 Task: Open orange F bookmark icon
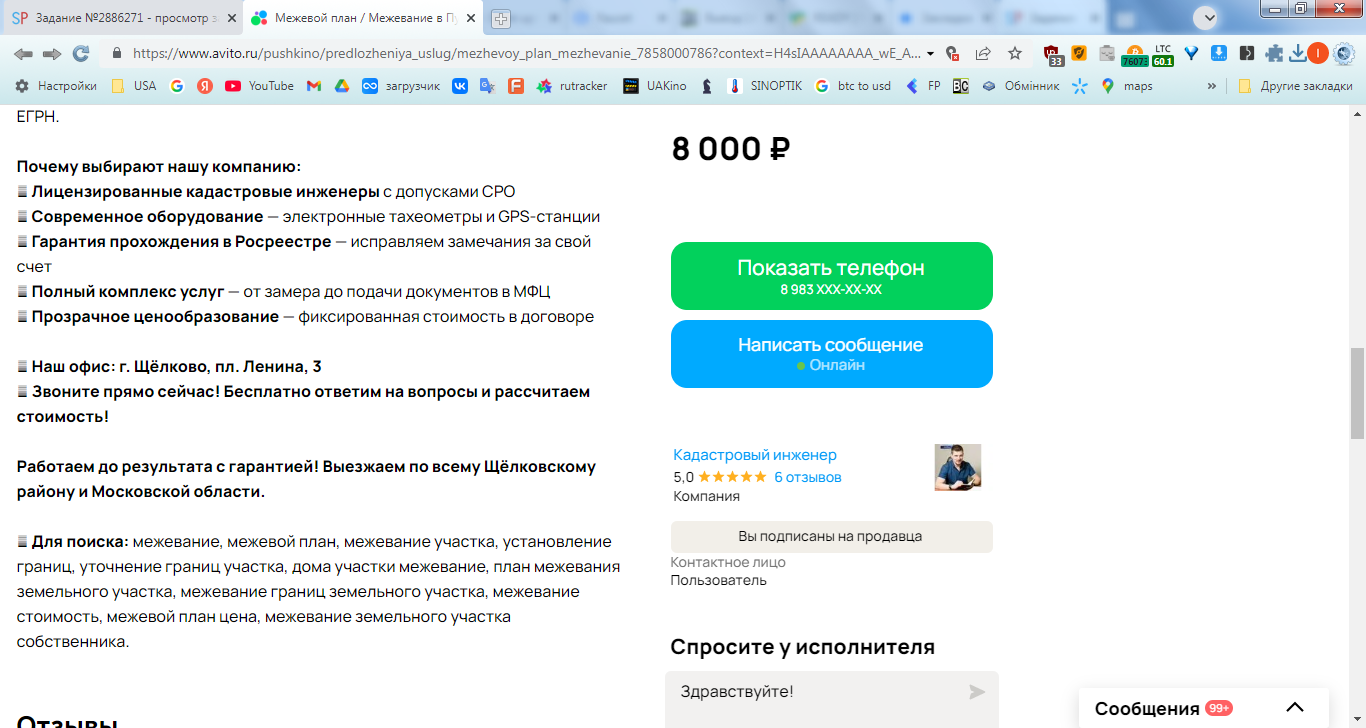pos(515,86)
